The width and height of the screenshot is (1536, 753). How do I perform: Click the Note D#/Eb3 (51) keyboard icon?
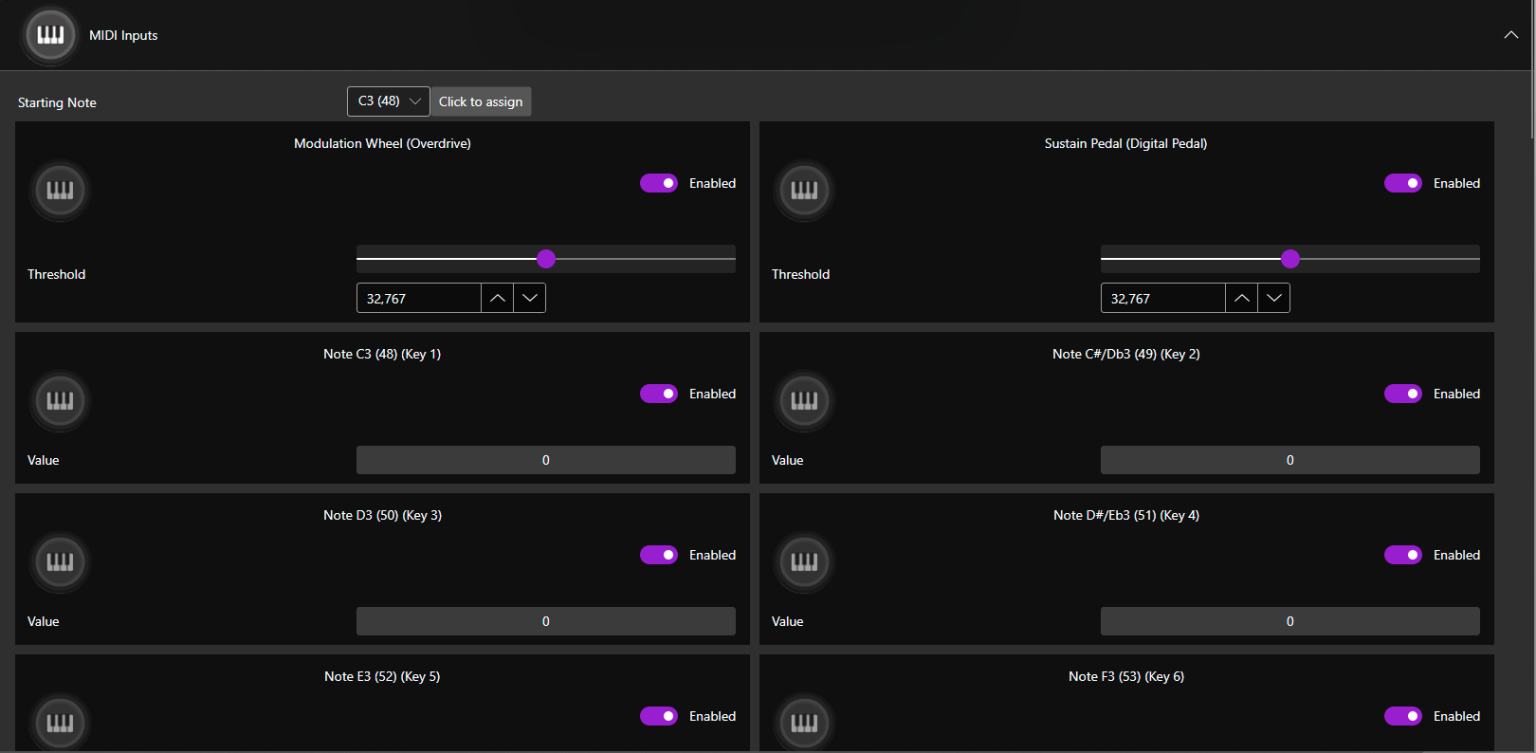point(803,562)
